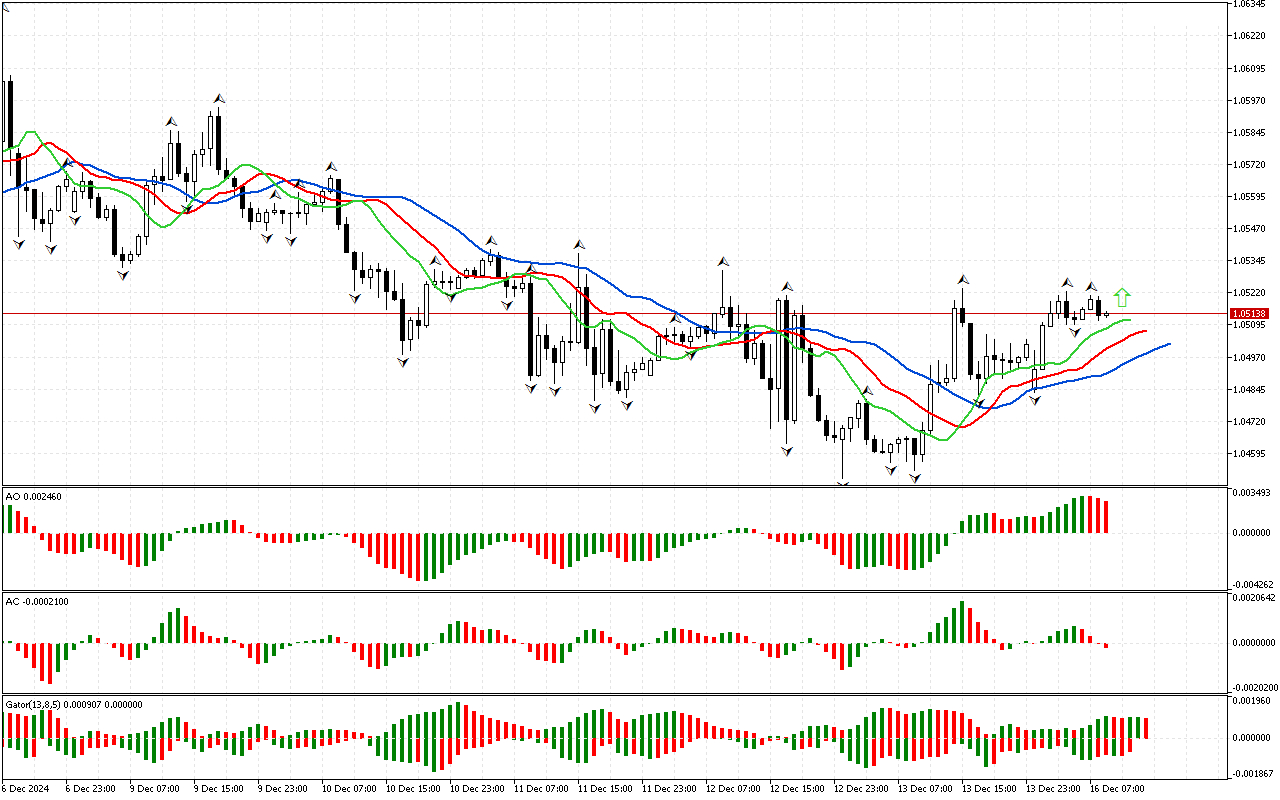The height and width of the screenshot is (800, 1280).
Task: Select the 10 Dec 23:00 time label
Action: pos(477,788)
